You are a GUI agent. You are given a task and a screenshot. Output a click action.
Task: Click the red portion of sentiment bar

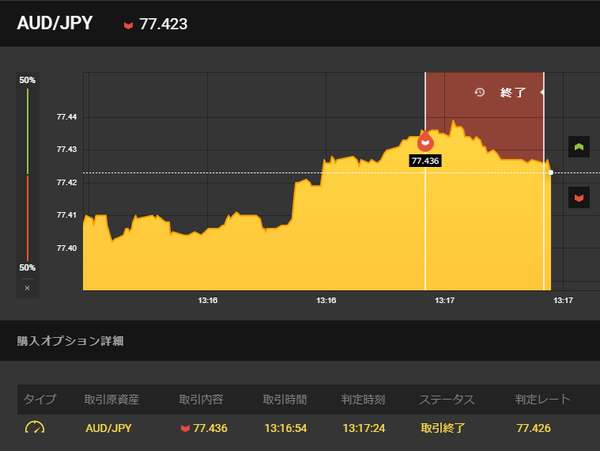pyautogui.click(x=28, y=218)
